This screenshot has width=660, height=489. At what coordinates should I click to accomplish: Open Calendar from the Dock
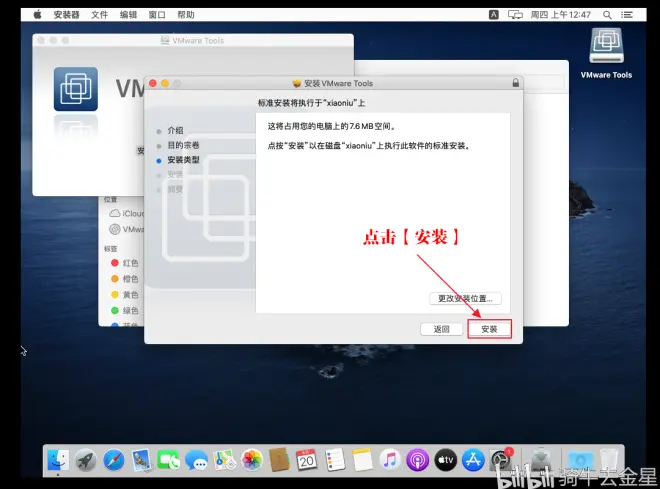click(307, 460)
